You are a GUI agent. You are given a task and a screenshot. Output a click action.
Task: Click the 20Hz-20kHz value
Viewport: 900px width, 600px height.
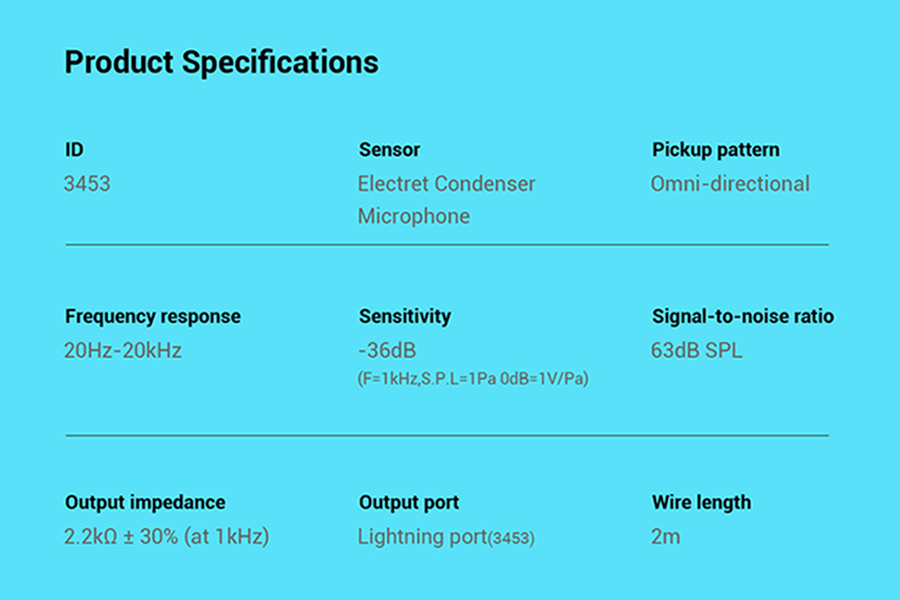click(123, 350)
